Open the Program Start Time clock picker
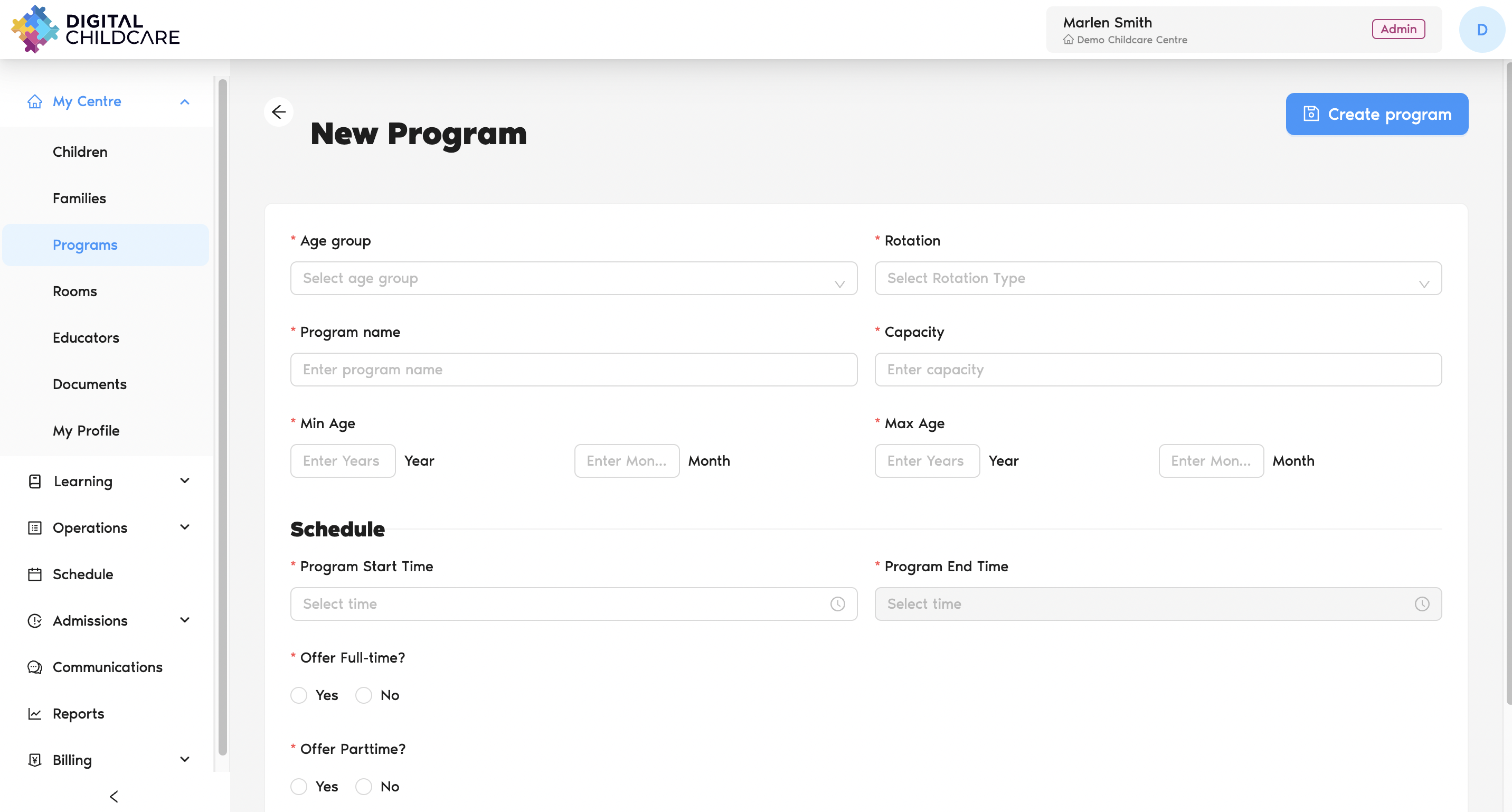1512x812 pixels. [x=837, y=603]
